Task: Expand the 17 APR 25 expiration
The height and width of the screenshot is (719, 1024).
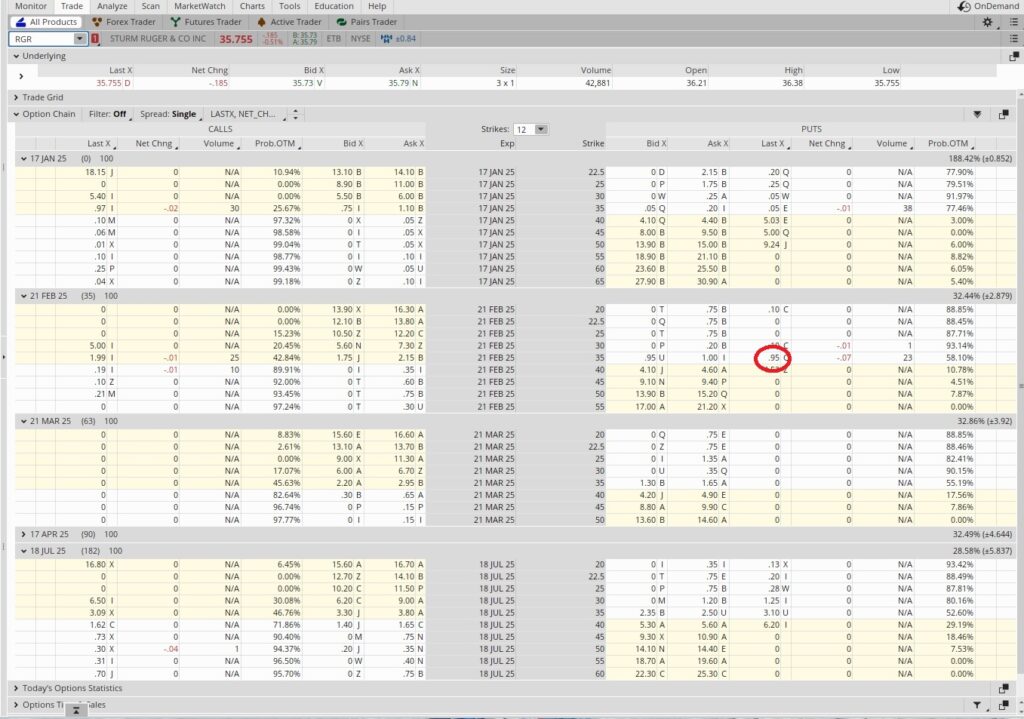Action: [24, 534]
